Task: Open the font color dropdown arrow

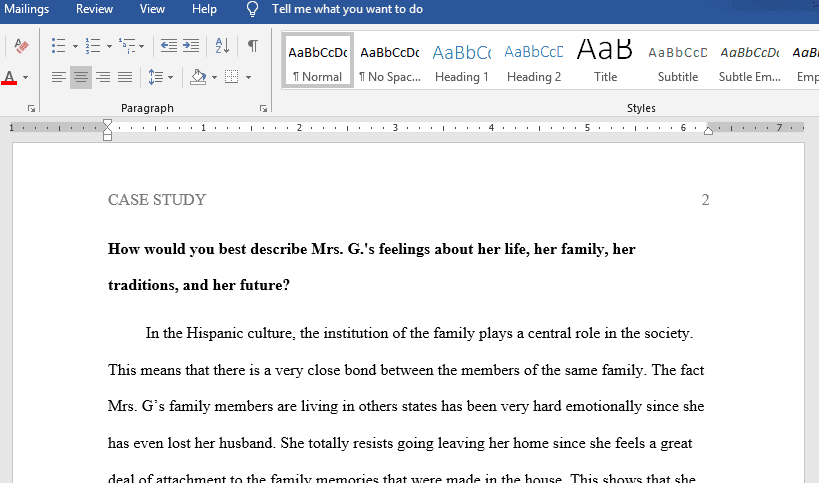Action: [25, 78]
